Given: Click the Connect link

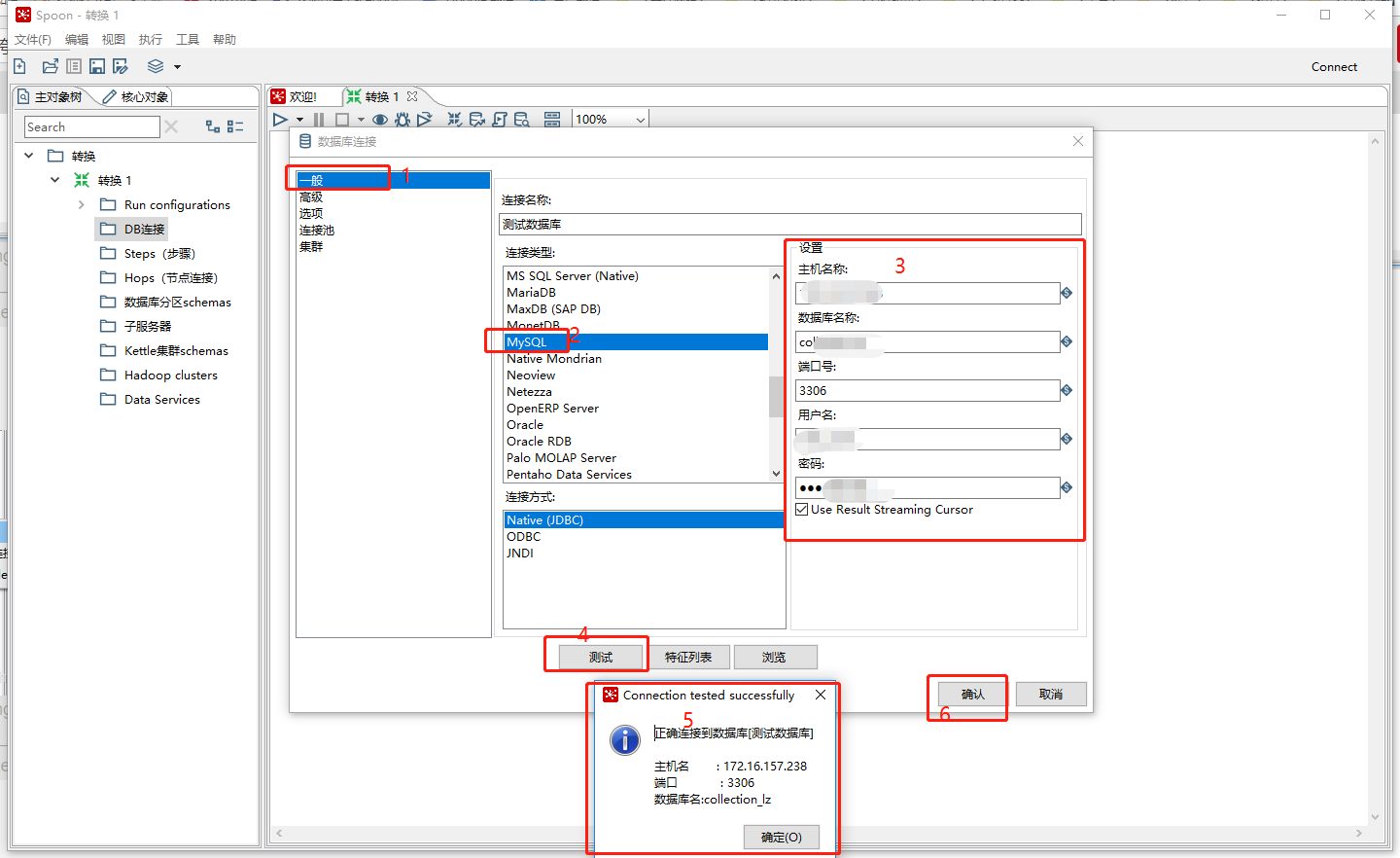Looking at the screenshot, I should pos(1334,67).
